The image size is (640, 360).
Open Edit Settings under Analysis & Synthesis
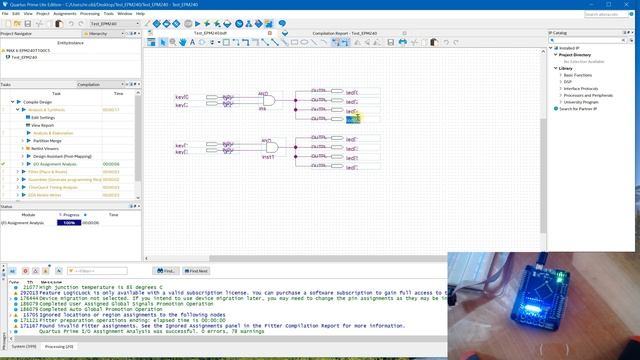43,117
